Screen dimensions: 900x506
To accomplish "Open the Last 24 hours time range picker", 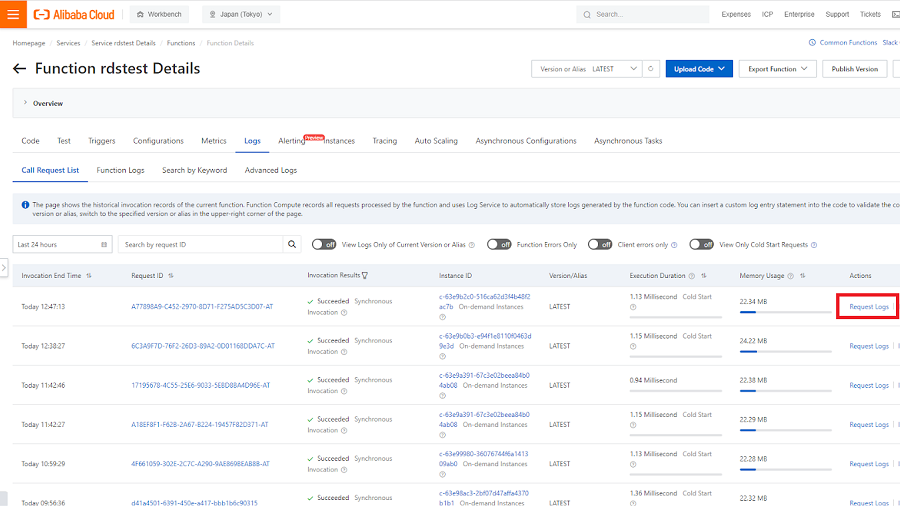I will 62,244.
